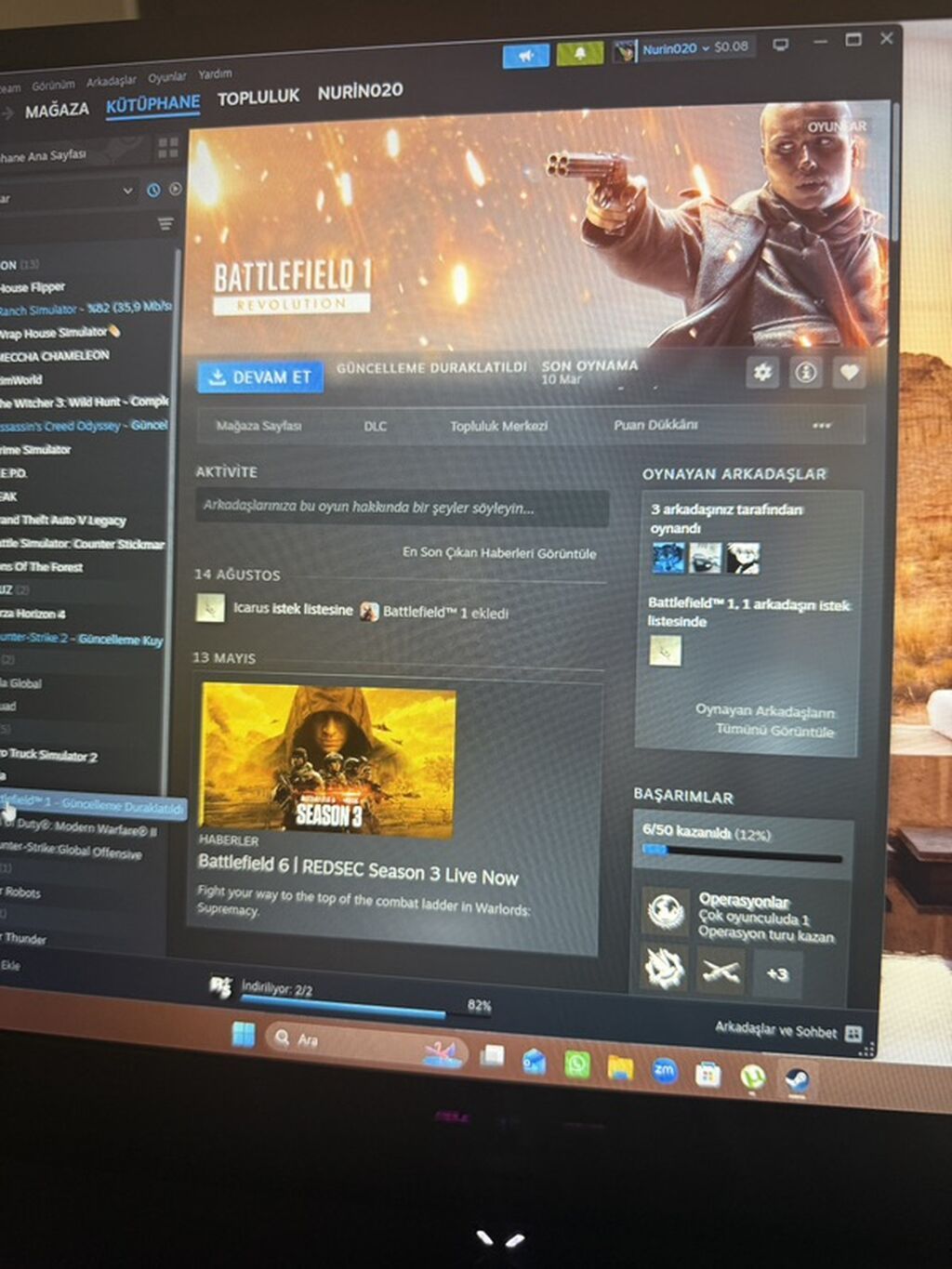Click the second friend avatar under played-by-friends
The image size is (952, 1269).
tap(705, 558)
